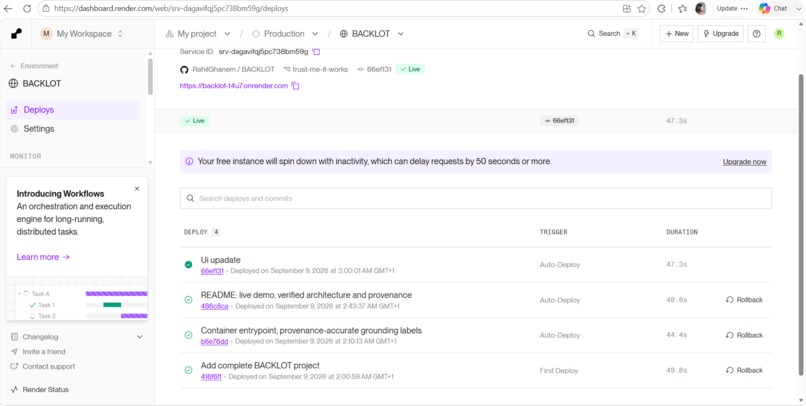The height and width of the screenshot is (406, 806).
Task: Click status icon of Add complete BACKLOT deploy
Action: (189, 370)
